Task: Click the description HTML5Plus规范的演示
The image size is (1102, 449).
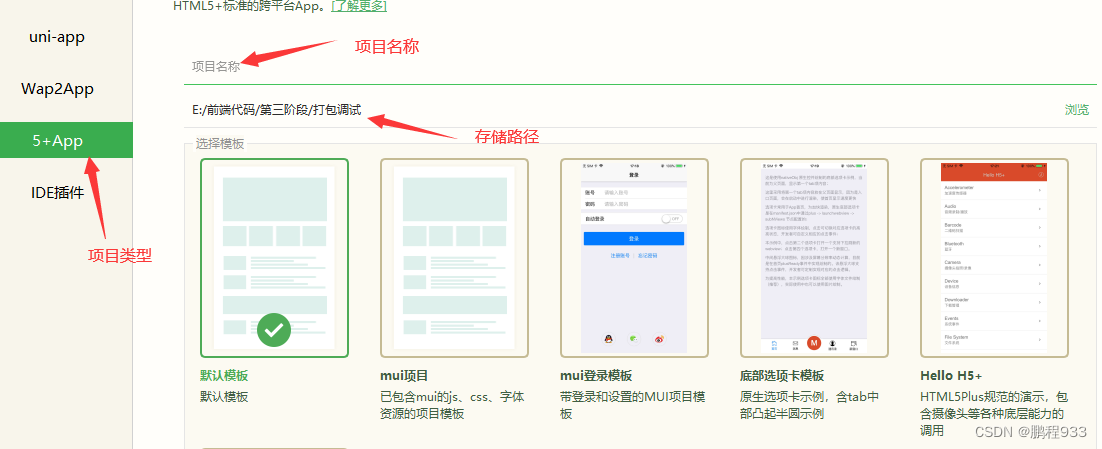Action: [x=994, y=413]
